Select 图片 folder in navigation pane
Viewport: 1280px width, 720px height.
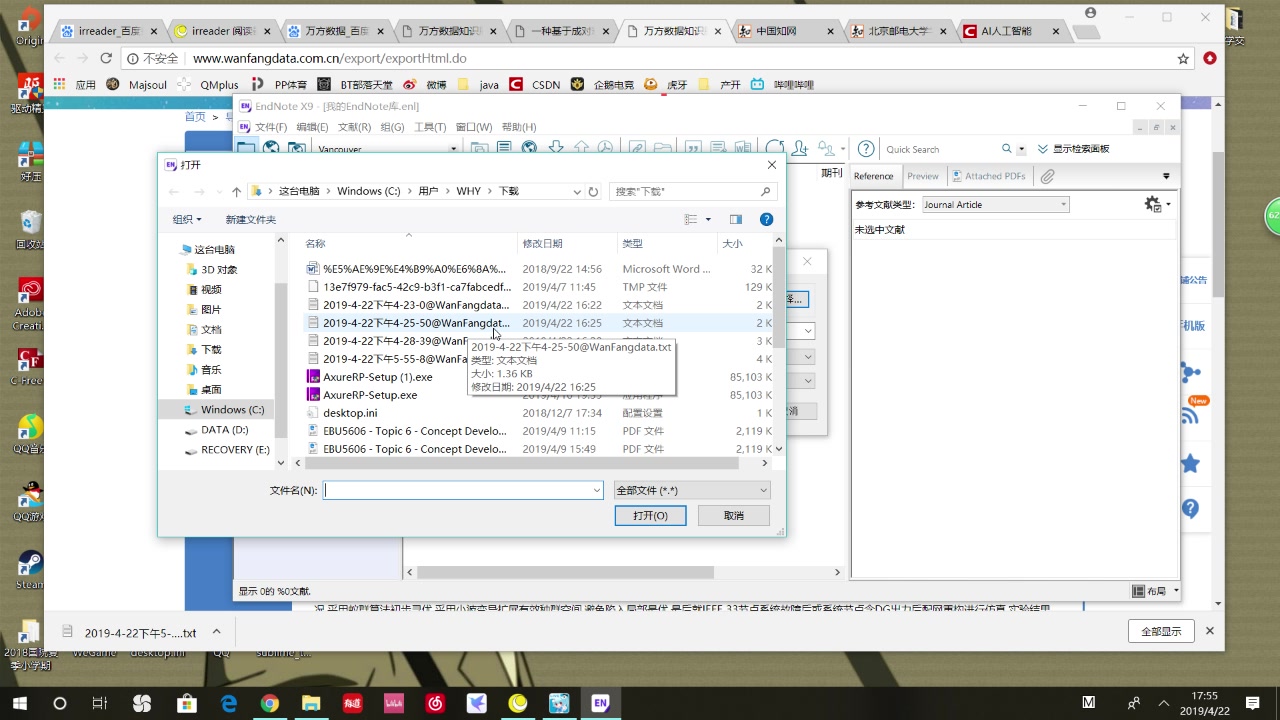click(210, 310)
